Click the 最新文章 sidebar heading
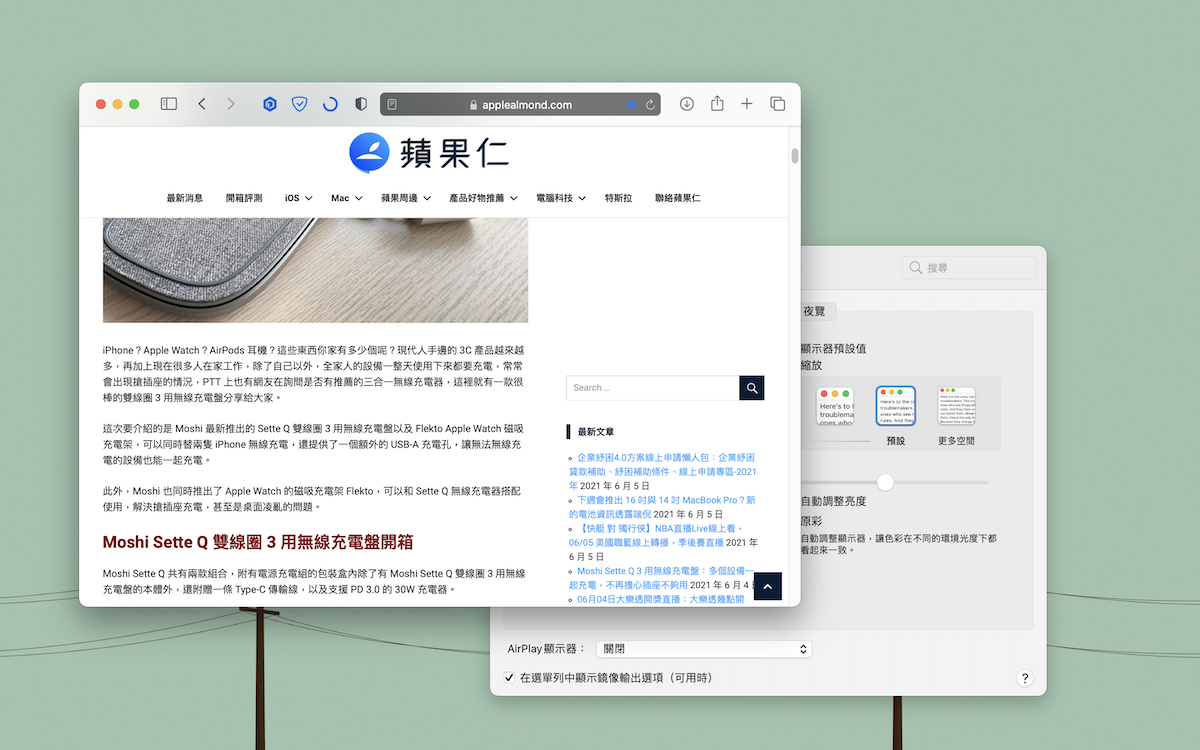Image resolution: width=1200 pixels, height=750 pixels. point(596,431)
